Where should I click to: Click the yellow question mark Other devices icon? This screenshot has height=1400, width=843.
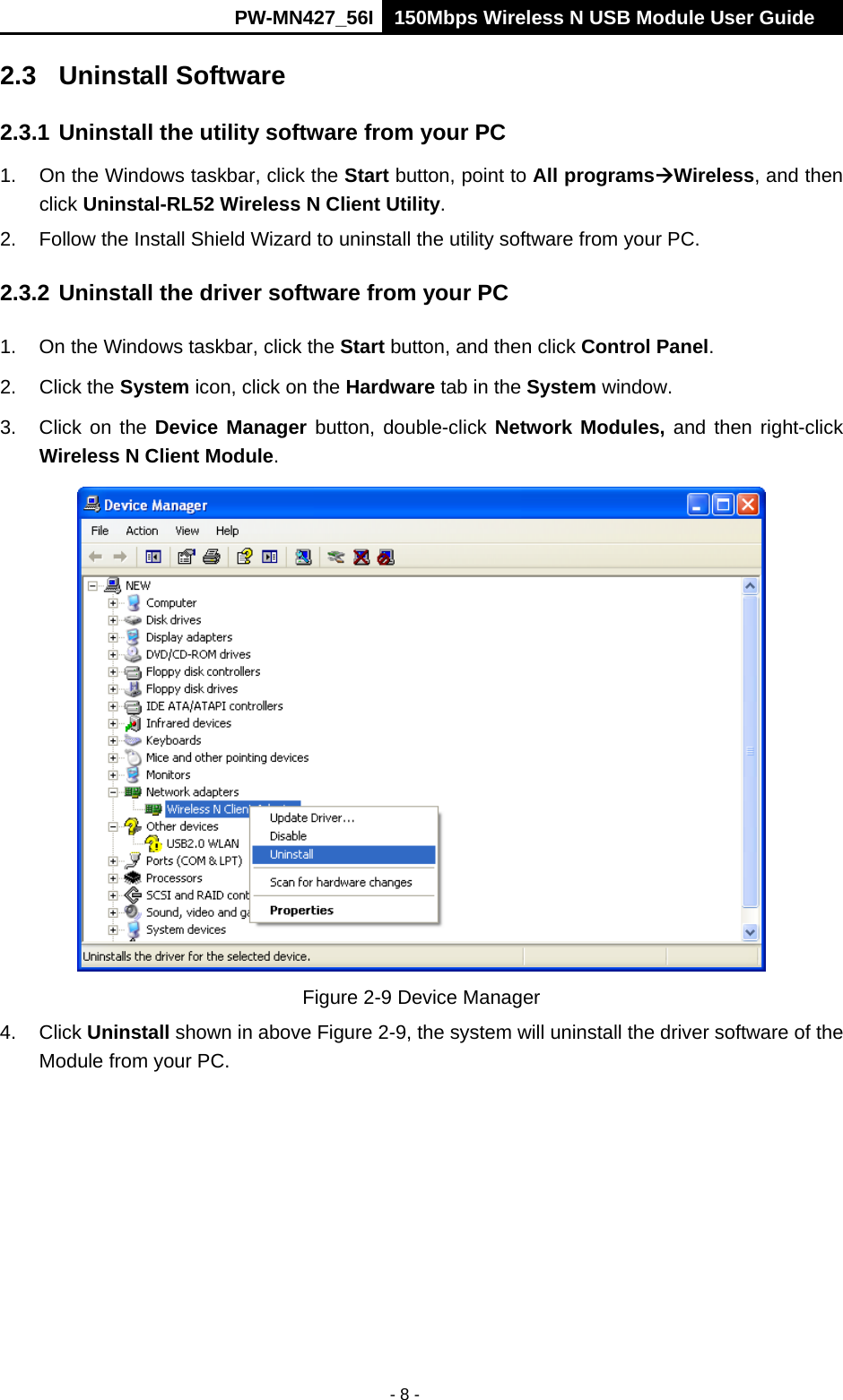point(134,826)
